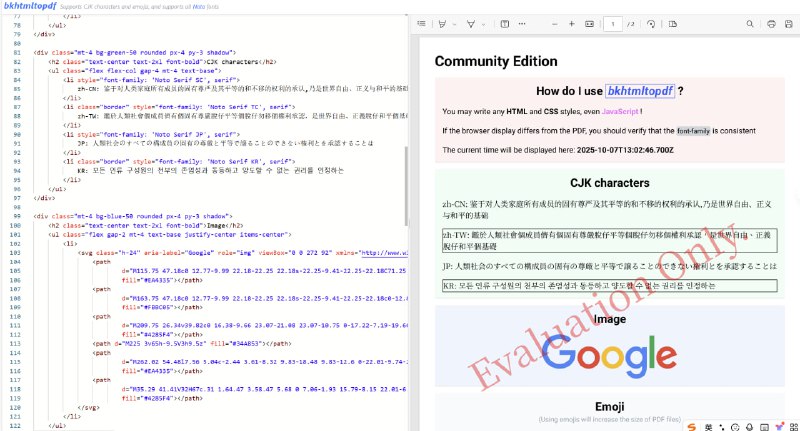This screenshot has height=431, width=800.
Task: Click the zh-CN line in PDF preview
Action: pos(607,210)
